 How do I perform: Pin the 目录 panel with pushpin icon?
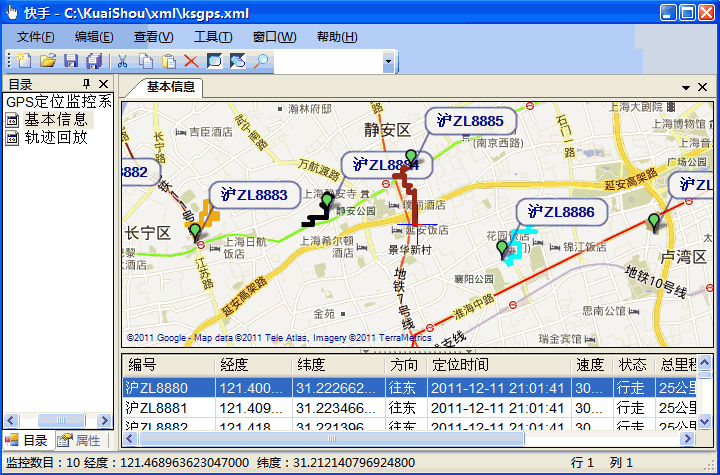pos(86,84)
